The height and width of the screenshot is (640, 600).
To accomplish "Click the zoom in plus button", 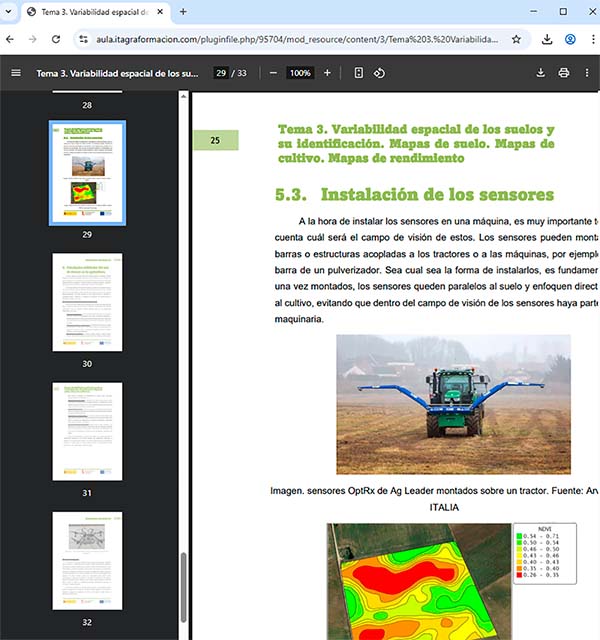I will [x=327, y=73].
